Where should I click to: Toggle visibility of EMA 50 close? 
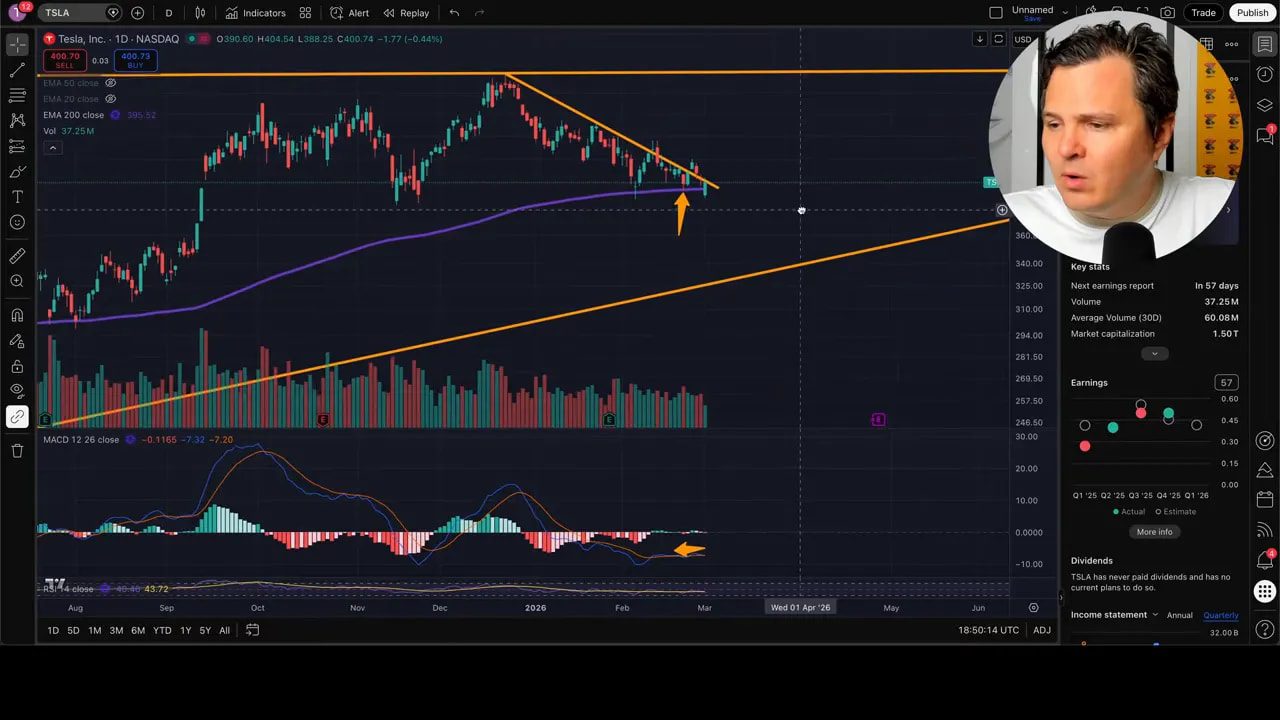[x=110, y=83]
